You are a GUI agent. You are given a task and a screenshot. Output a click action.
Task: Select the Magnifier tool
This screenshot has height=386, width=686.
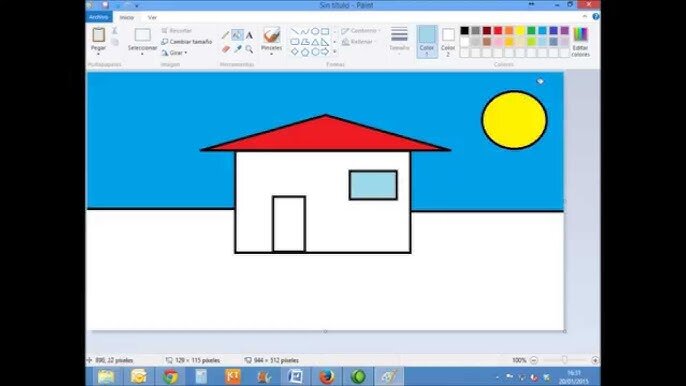(x=249, y=49)
